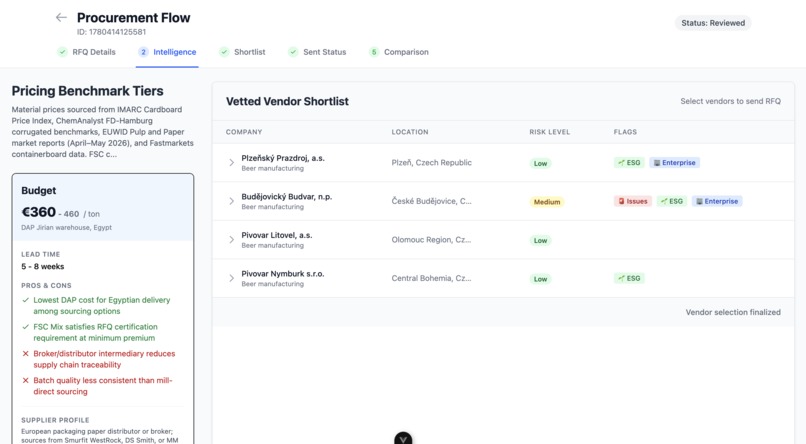Expand the Pivovar Nymburk vendor row
The image size is (806, 444).
tap(231, 278)
